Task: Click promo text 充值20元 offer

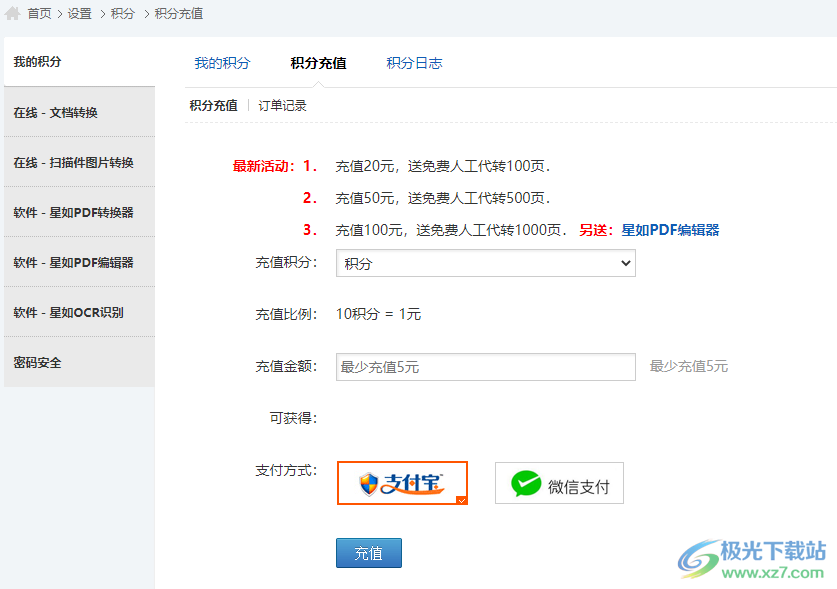Action: pyautogui.click(x=443, y=166)
